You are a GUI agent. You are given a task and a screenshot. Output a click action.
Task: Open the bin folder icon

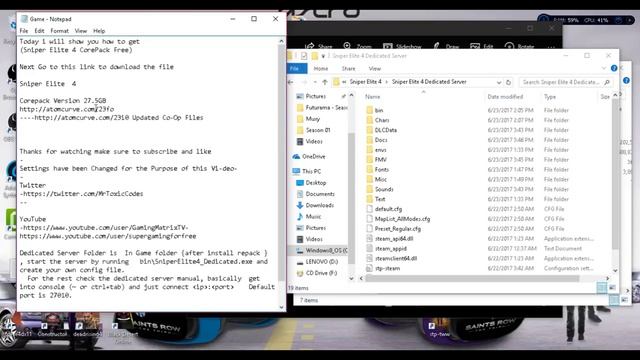(369, 110)
